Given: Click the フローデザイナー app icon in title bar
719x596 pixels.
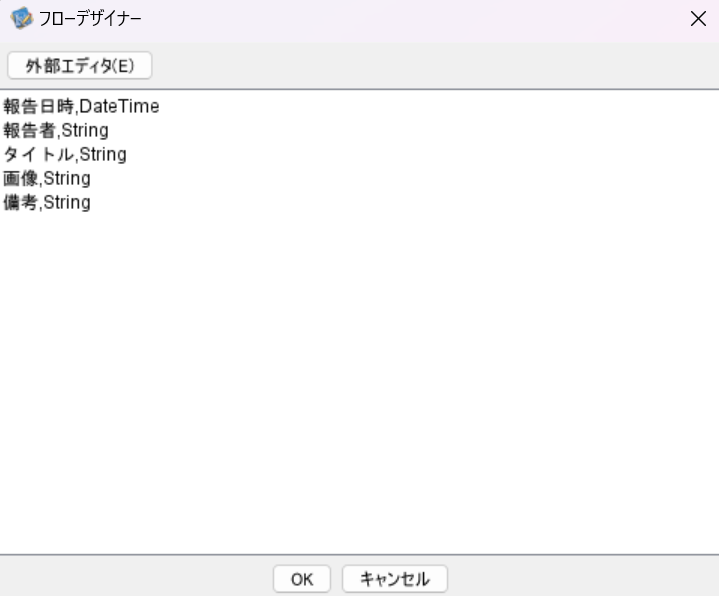Looking at the screenshot, I should pos(22,18).
